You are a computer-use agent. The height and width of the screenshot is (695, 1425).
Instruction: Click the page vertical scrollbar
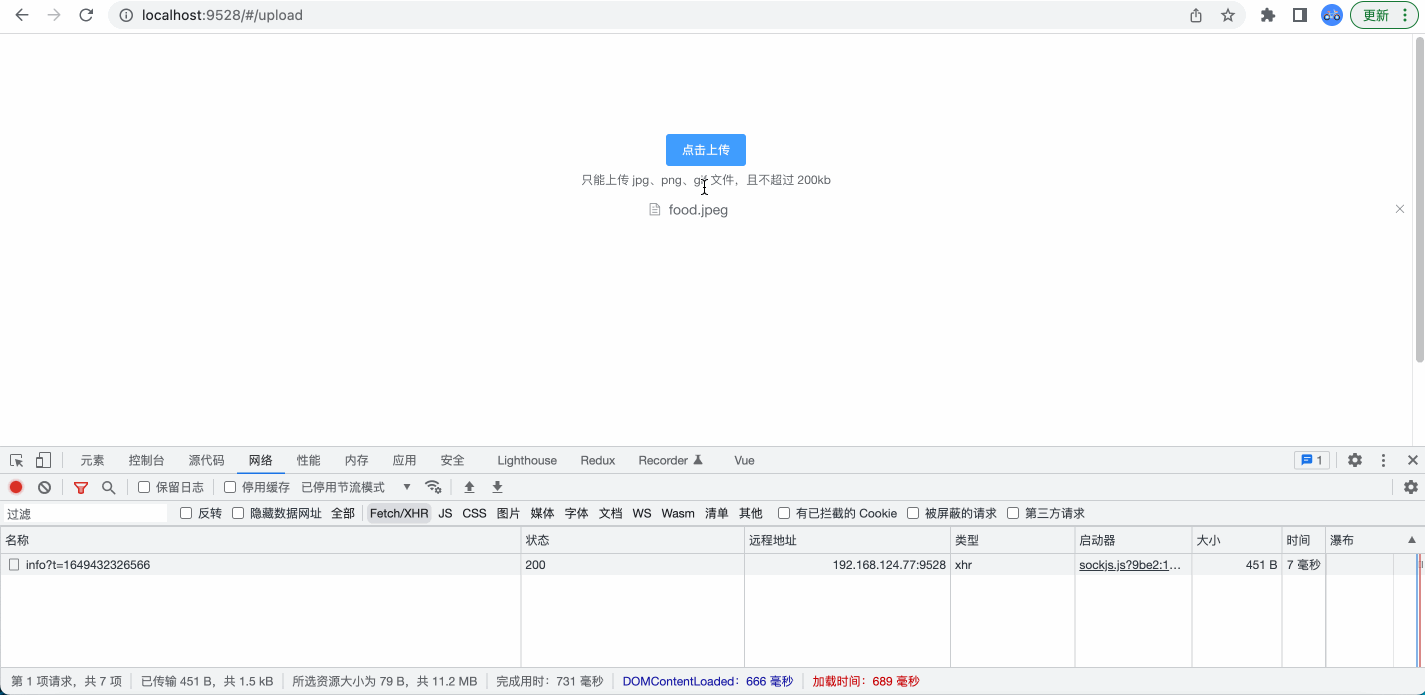pyautogui.click(x=1419, y=200)
